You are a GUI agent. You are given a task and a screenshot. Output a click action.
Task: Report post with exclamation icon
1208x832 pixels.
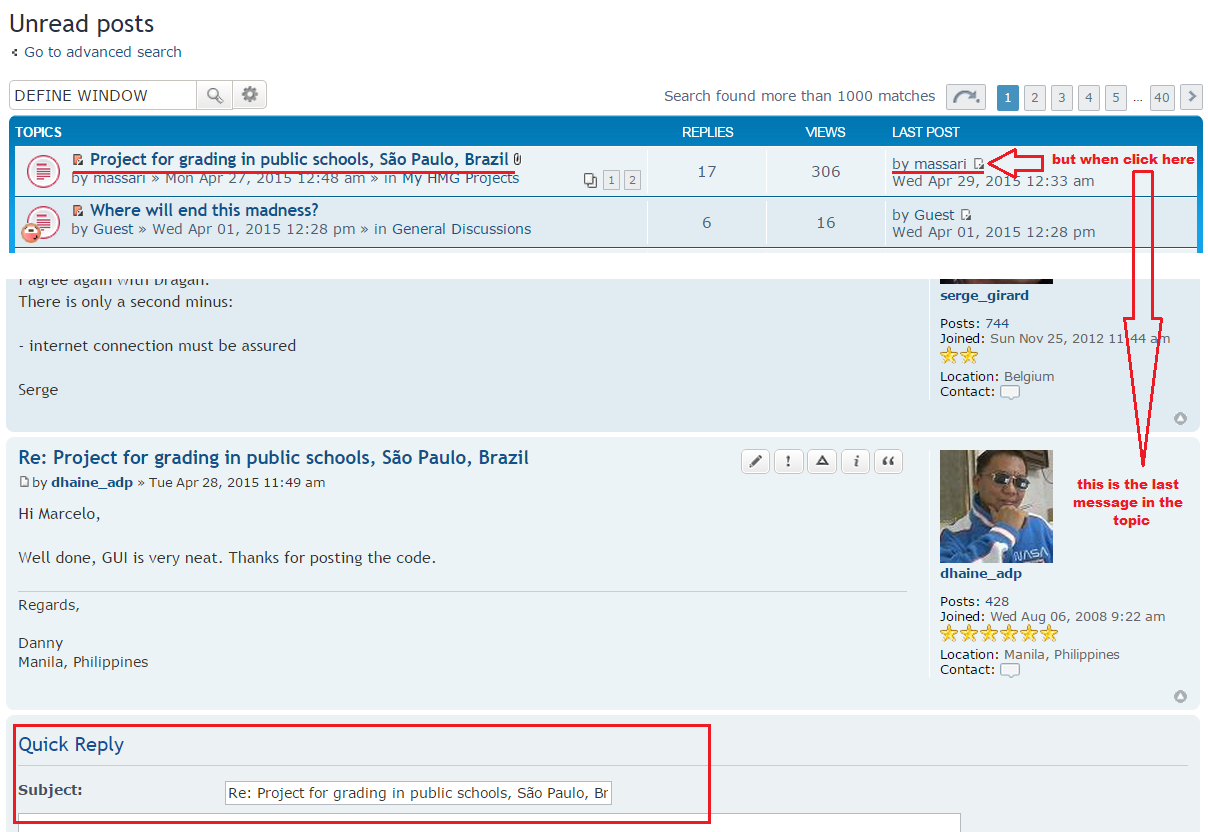788,461
